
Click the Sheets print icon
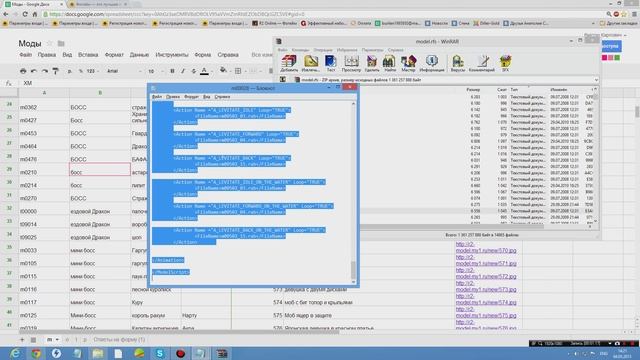pos(23,71)
